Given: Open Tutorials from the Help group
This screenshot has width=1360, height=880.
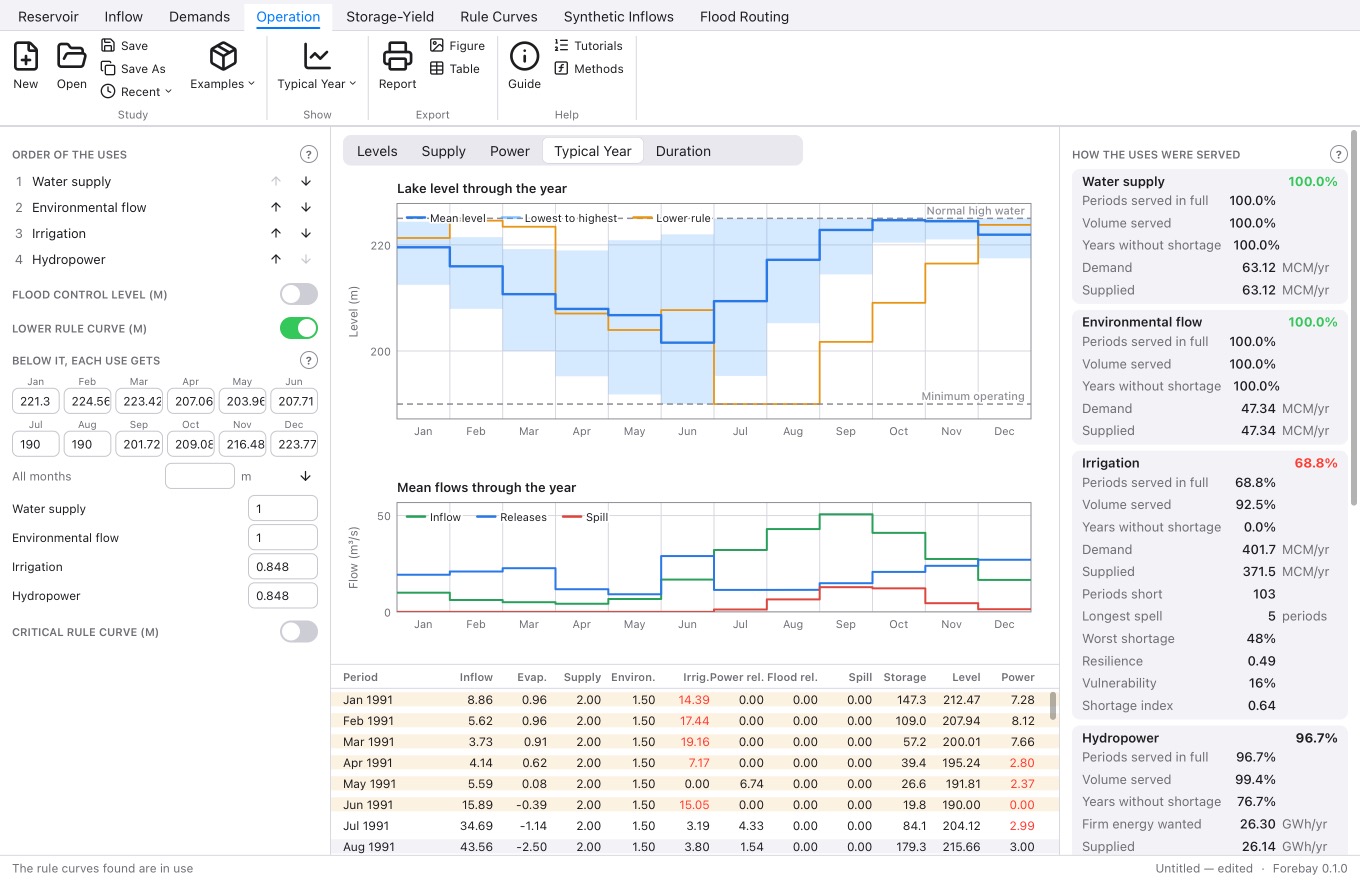Looking at the screenshot, I should (x=589, y=46).
